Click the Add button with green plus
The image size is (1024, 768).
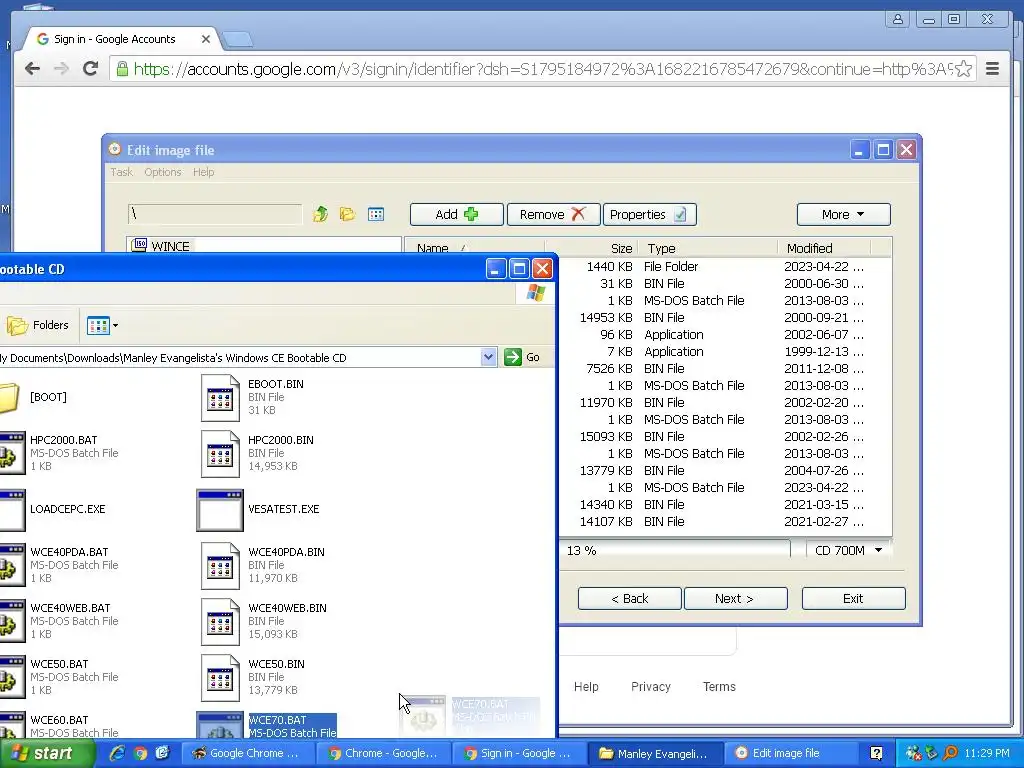[456, 214]
